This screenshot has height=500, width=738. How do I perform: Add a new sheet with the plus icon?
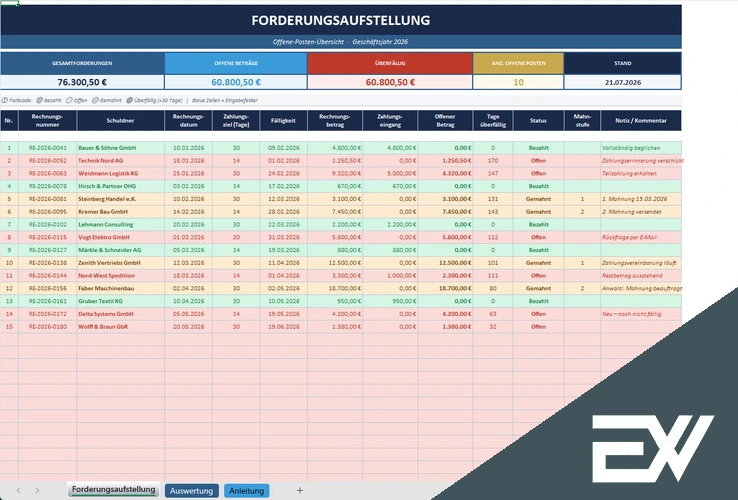300,491
